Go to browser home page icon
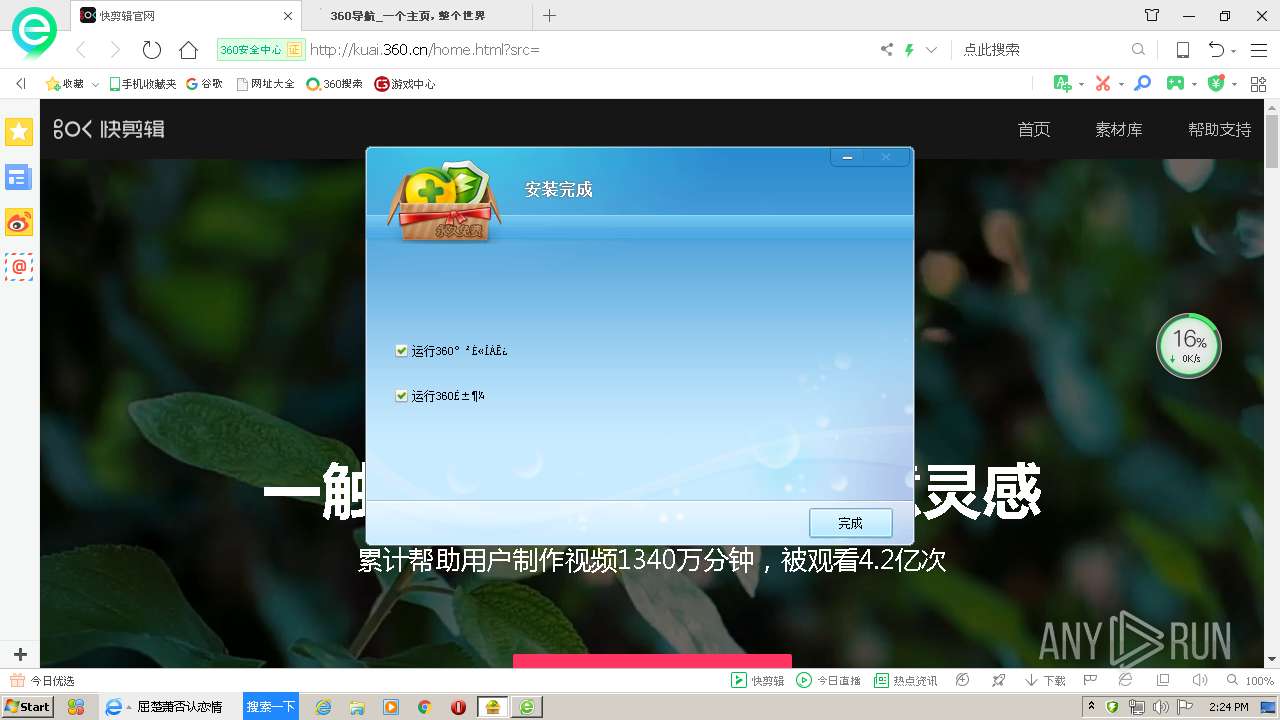The width and height of the screenshot is (1280, 720). coord(188,49)
